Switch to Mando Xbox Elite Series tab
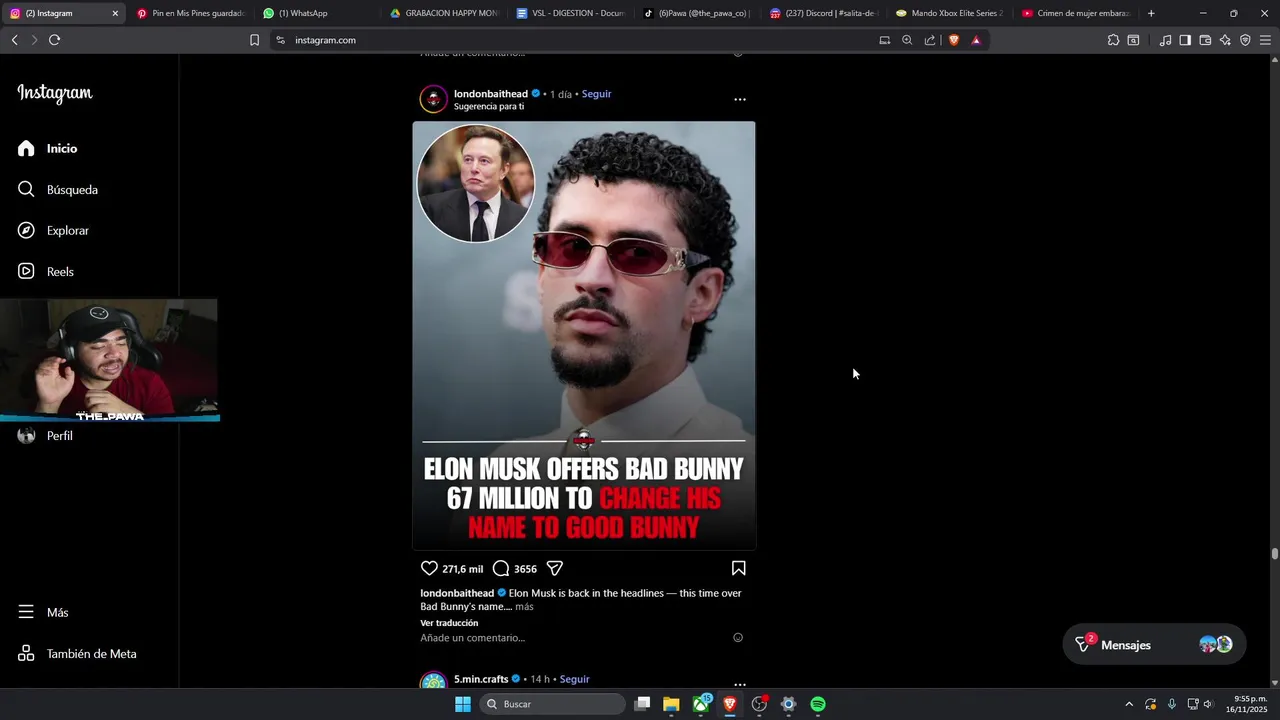The image size is (1280, 720). (x=951, y=14)
